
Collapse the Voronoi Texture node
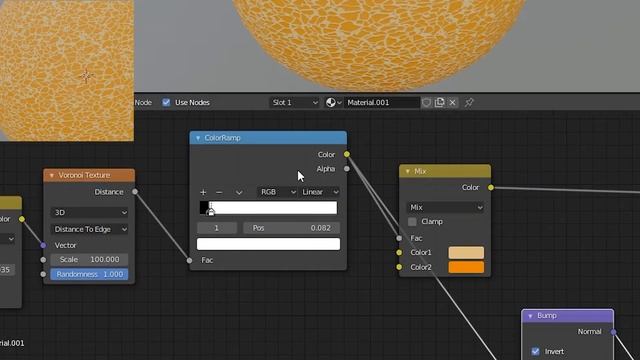point(52,175)
